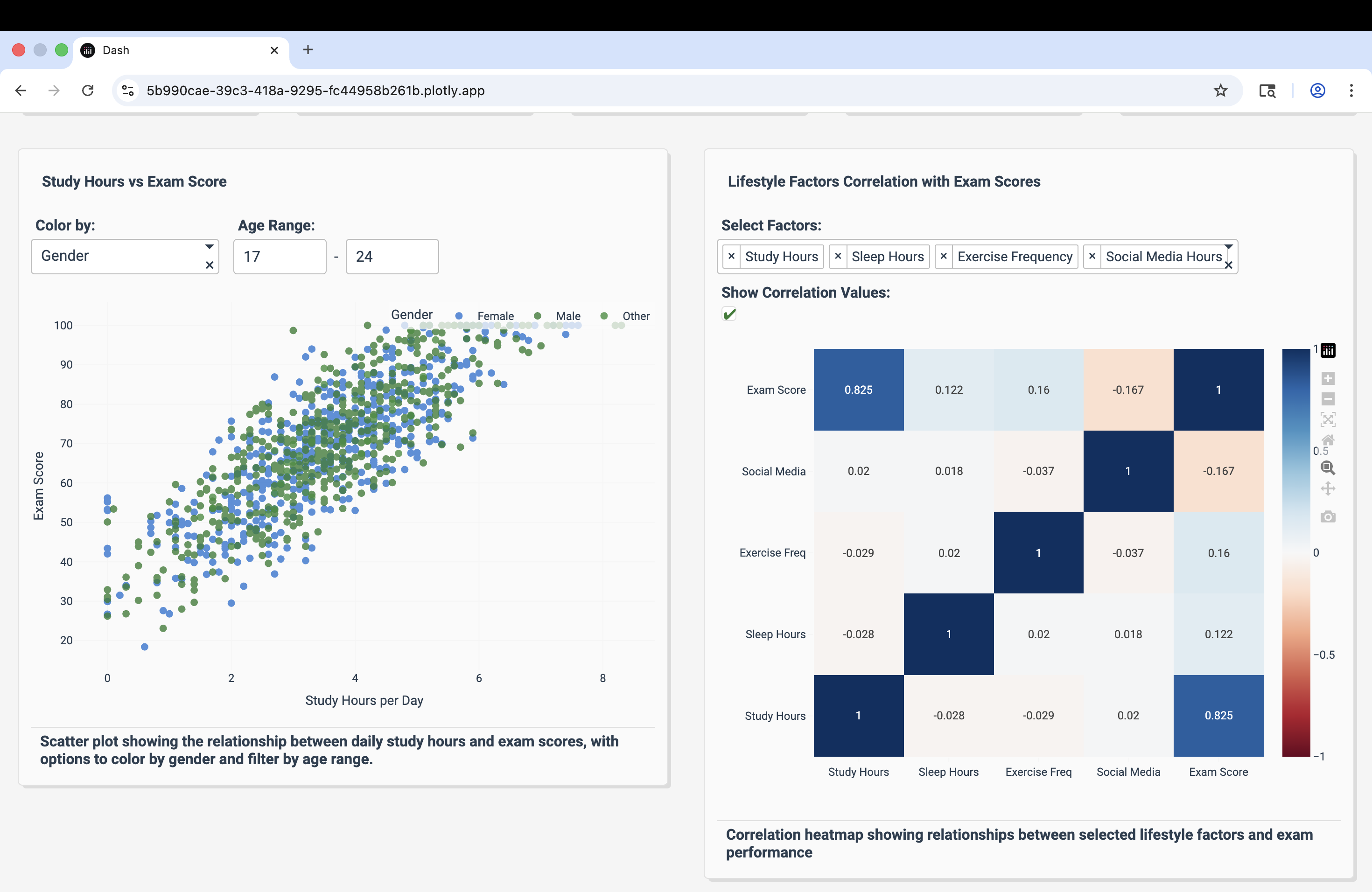Screen dimensions: 1372x892
Task: Activate the pan tool in modebar
Action: point(1328,488)
